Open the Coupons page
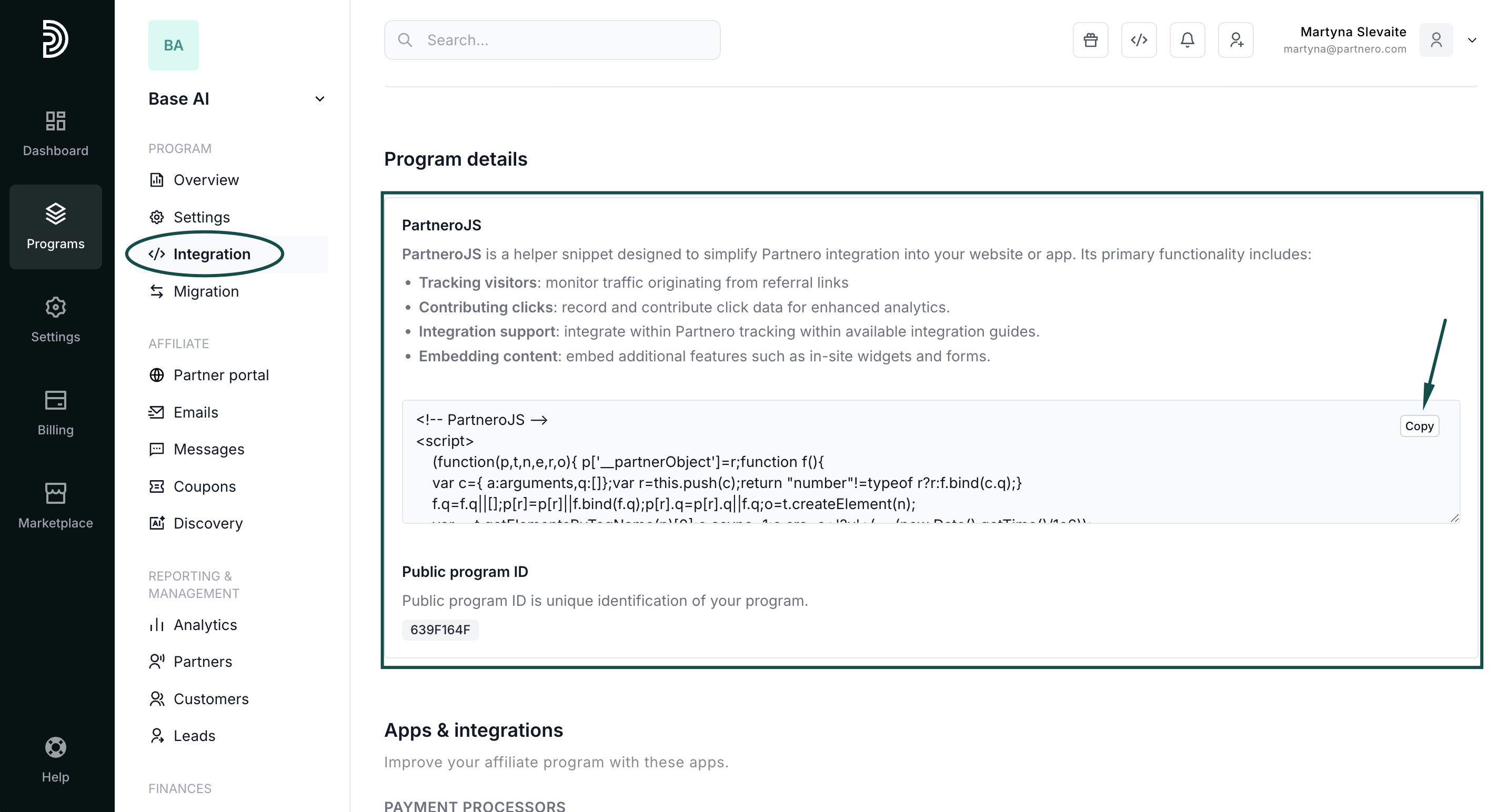Image resolution: width=1508 pixels, height=812 pixels. pos(204,487)
